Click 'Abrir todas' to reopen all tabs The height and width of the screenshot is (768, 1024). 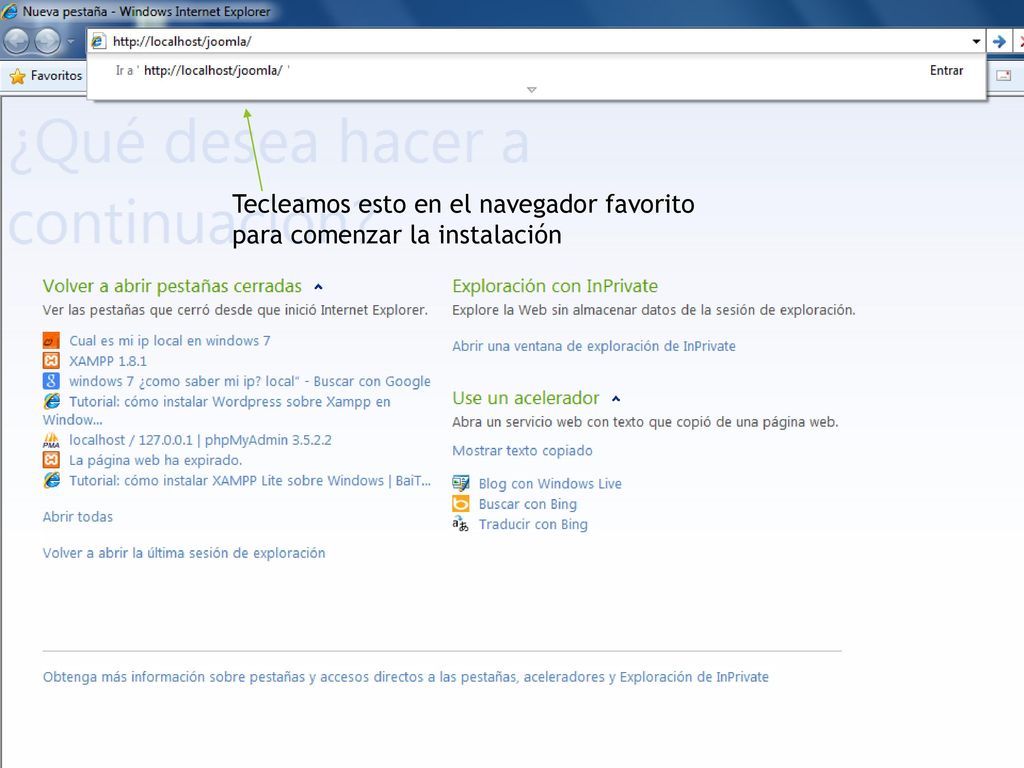click(78, 517)
